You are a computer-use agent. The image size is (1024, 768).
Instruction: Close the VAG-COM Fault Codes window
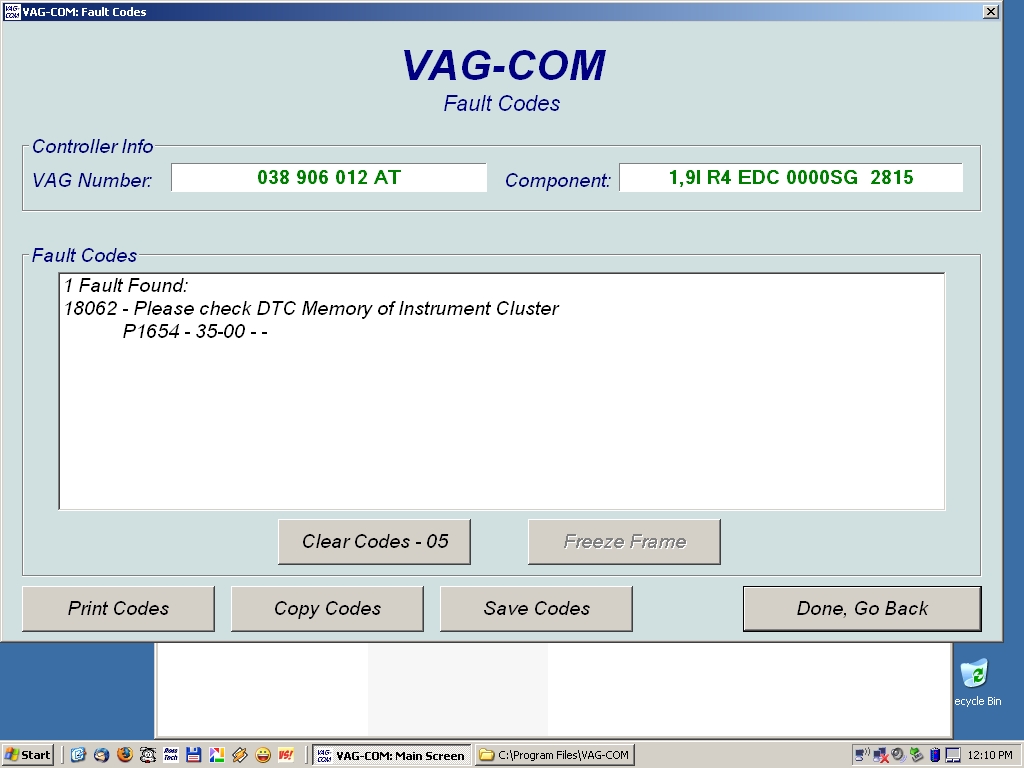pyautogui.click(x=991, y=12)
